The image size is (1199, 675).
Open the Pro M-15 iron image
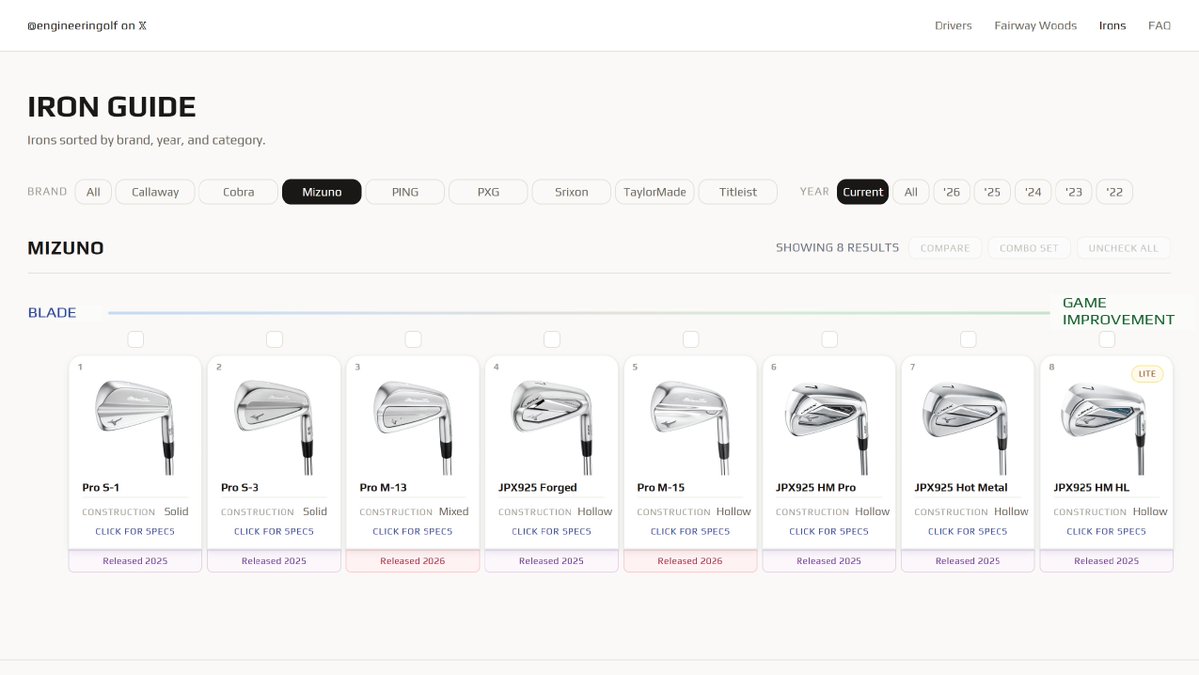click(x=690, y=427)
